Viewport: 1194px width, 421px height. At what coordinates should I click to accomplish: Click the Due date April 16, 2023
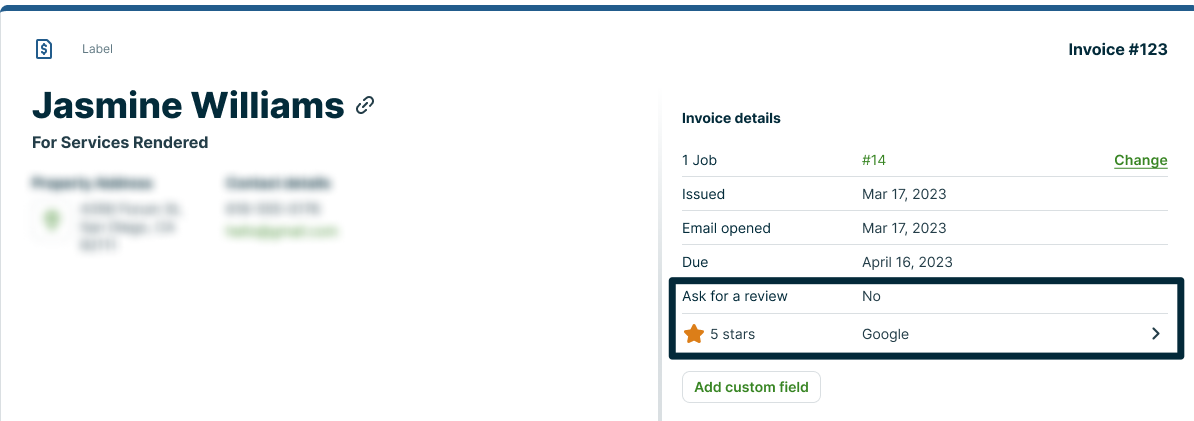point(907,262)
